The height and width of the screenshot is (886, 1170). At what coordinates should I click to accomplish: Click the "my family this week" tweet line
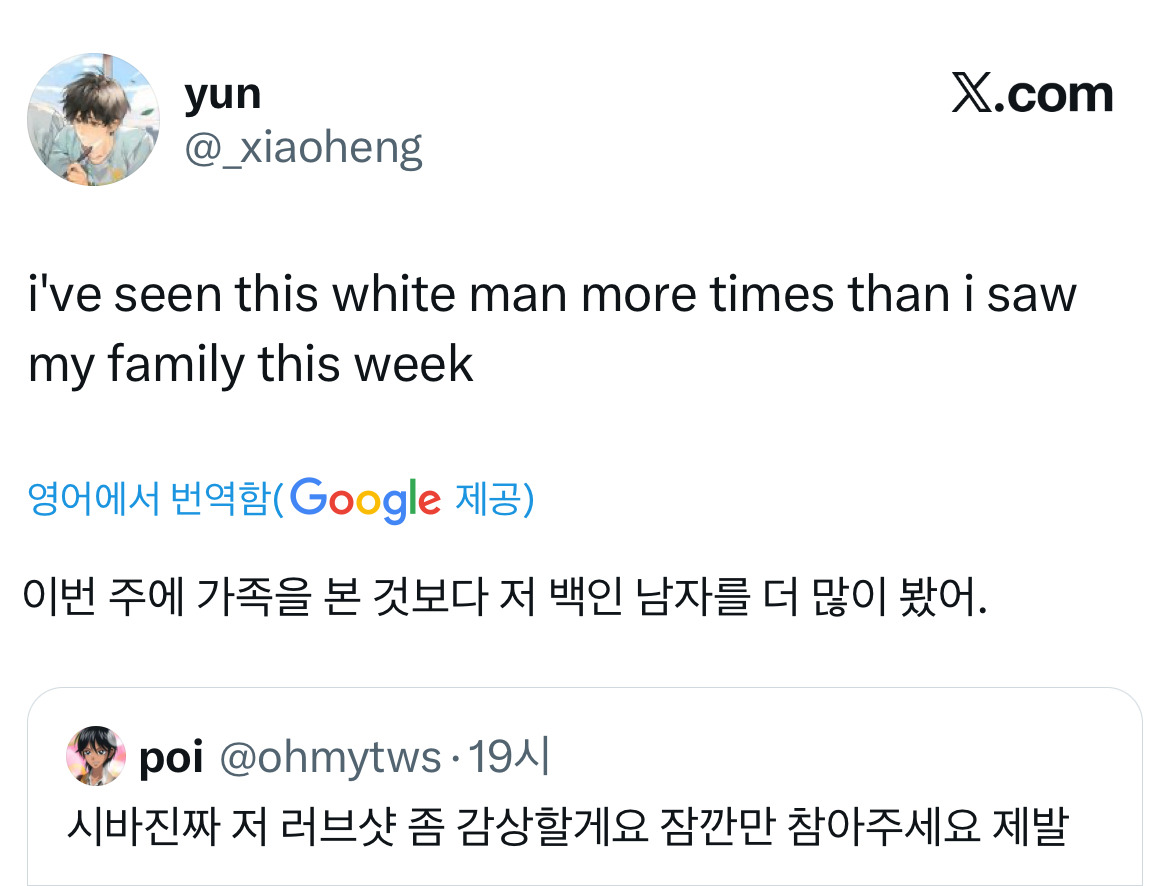click(x=250, y=364)
